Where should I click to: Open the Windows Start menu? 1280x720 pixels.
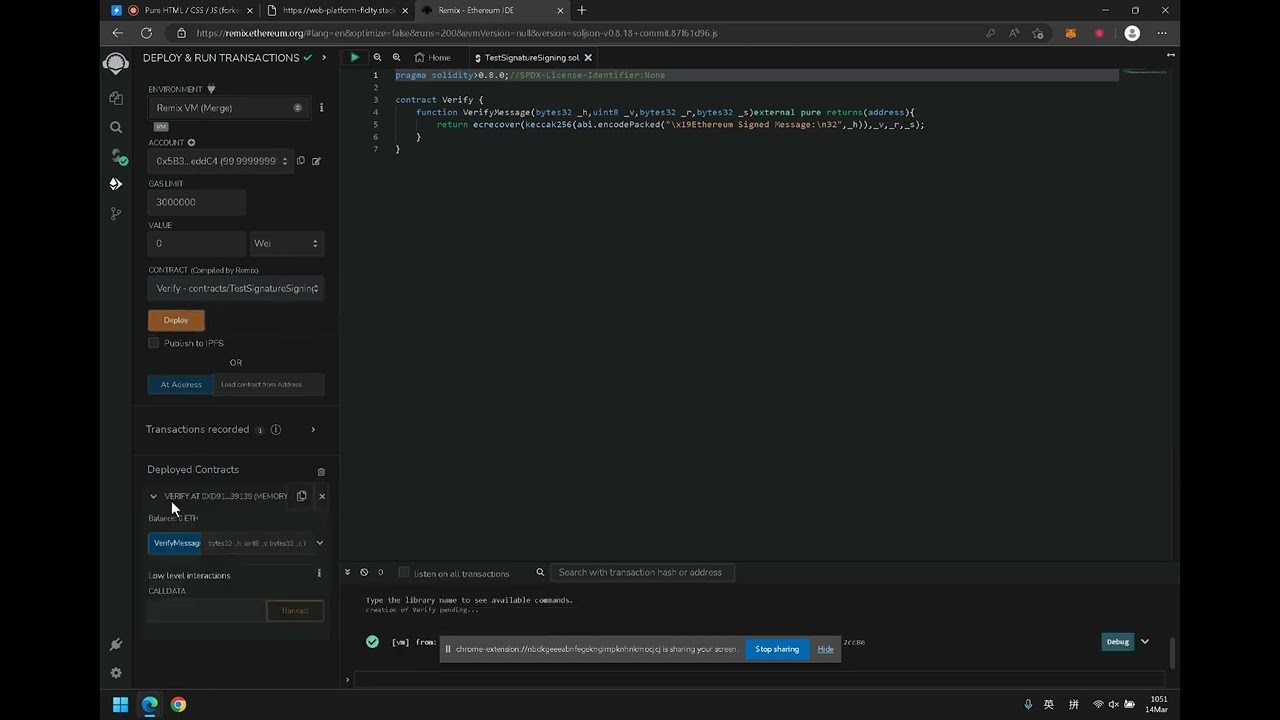(120, 705)
